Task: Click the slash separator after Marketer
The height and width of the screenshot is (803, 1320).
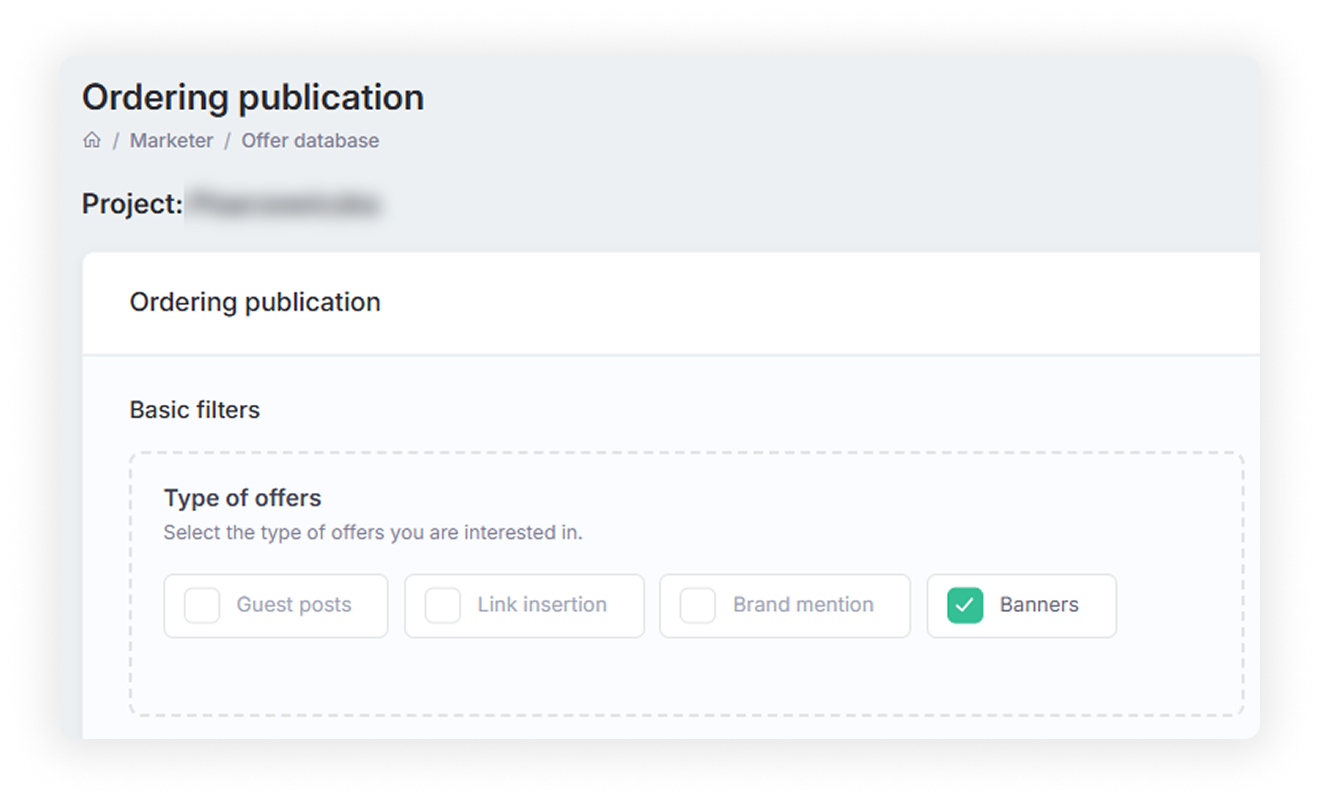Action: pos(227,141)
